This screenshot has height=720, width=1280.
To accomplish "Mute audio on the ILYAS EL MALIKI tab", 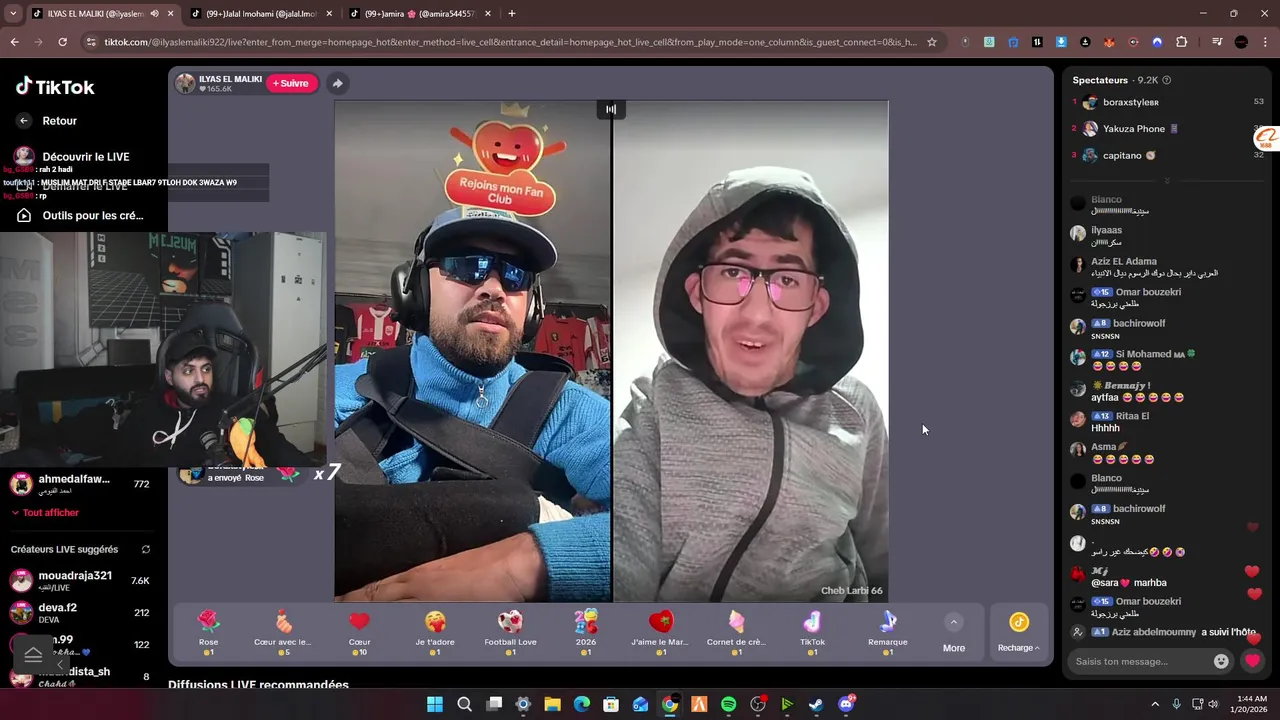I will click(154, 14).
